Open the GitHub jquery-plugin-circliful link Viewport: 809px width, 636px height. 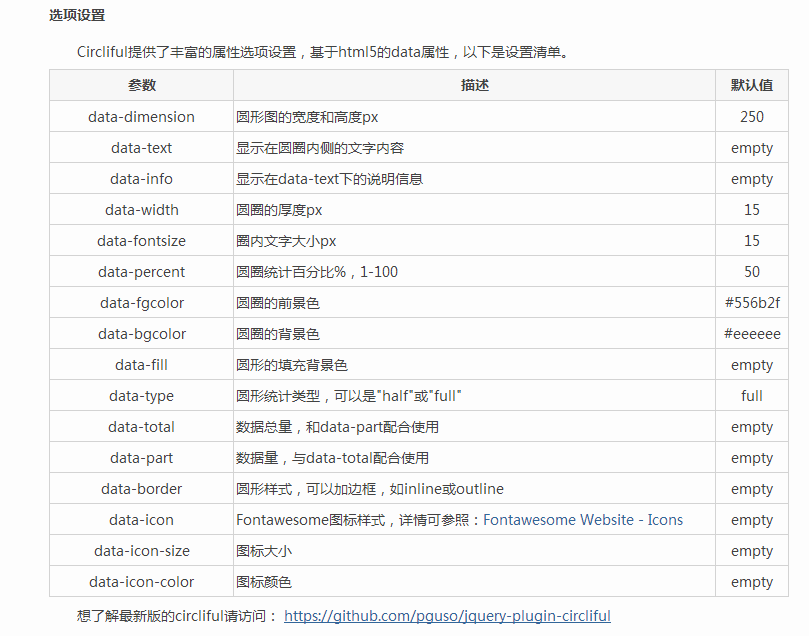447,616
